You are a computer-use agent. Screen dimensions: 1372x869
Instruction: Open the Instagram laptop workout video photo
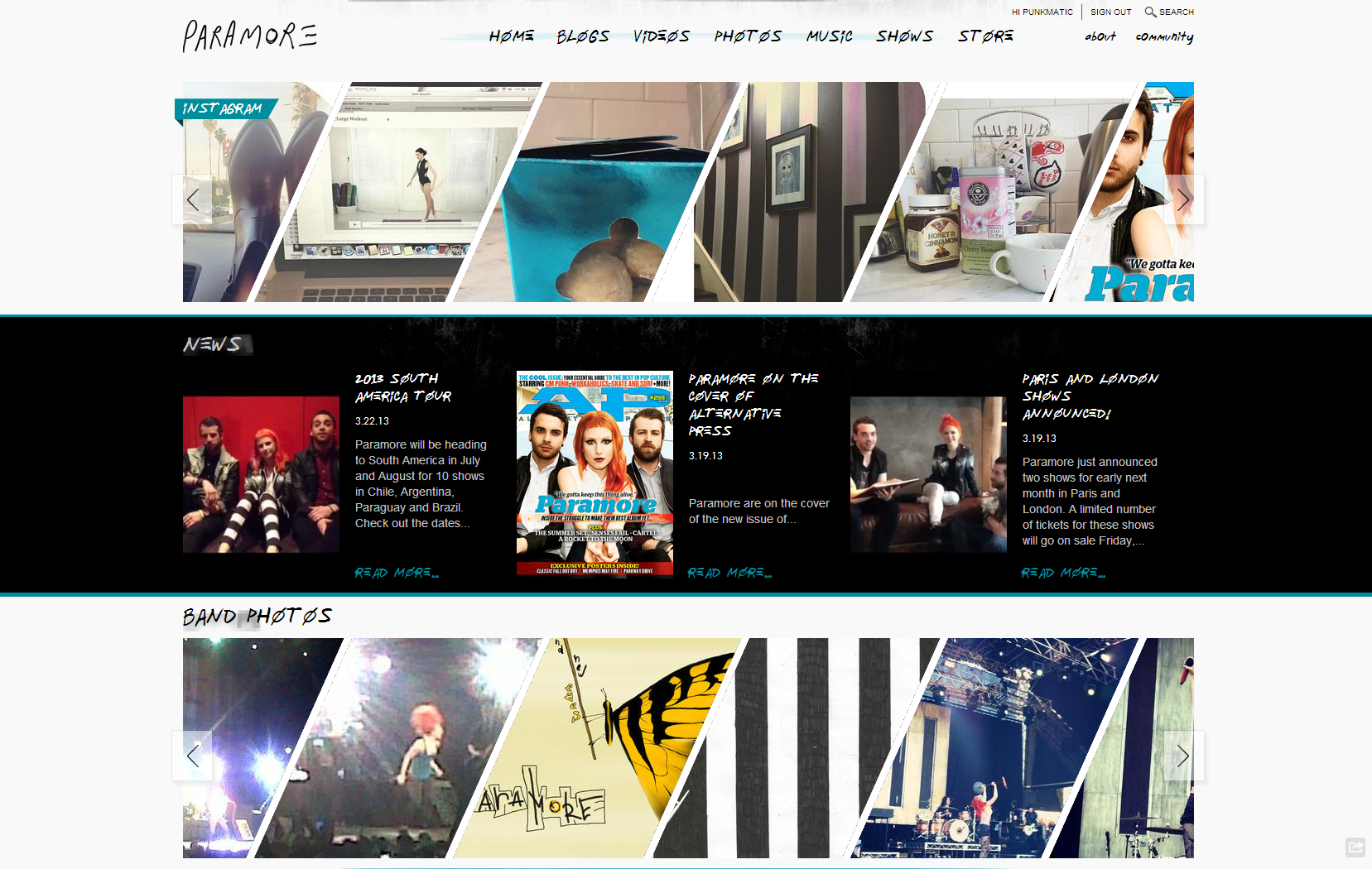400,192
